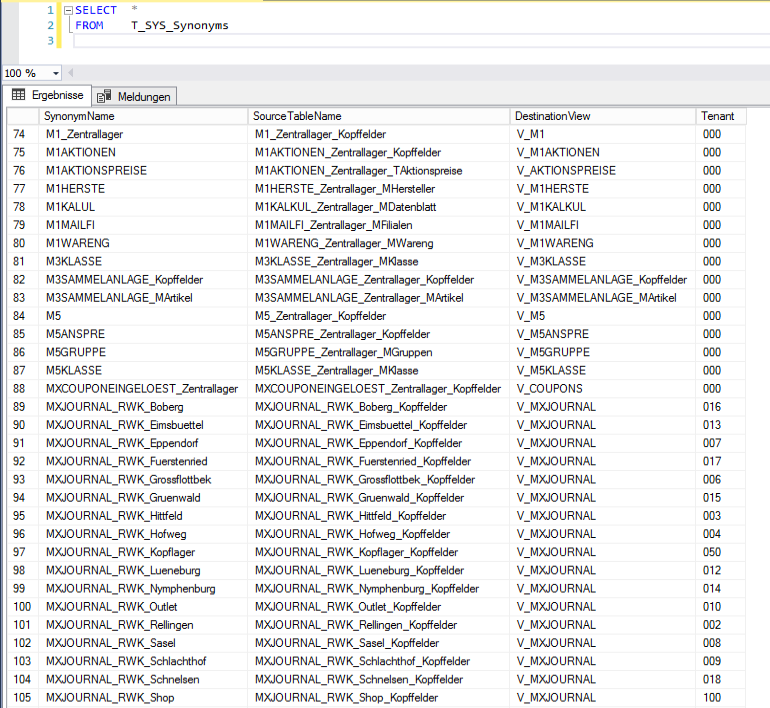Collapse the SELECT statement outline box
Screen dimensions: 770x708
(68, 10)
